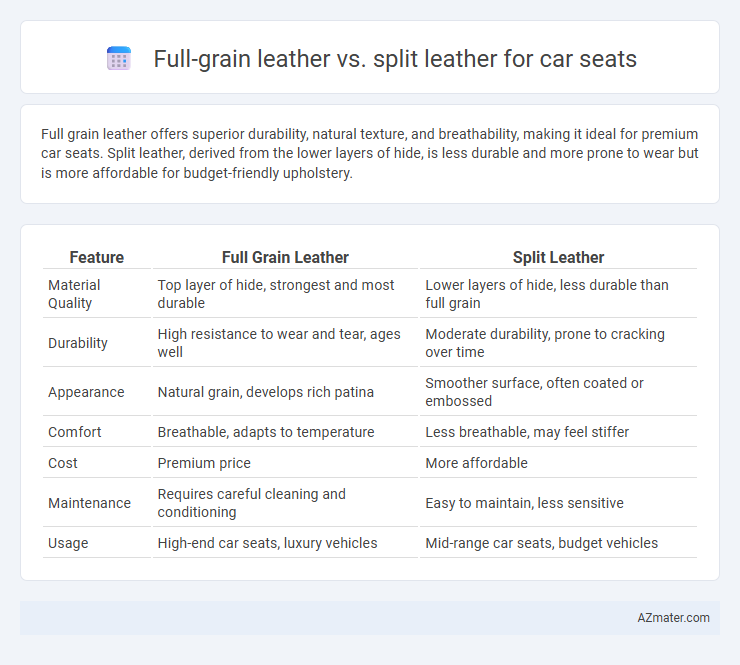Click 'Smoother surface, often coated or embossed' cell

coord(558,392)
